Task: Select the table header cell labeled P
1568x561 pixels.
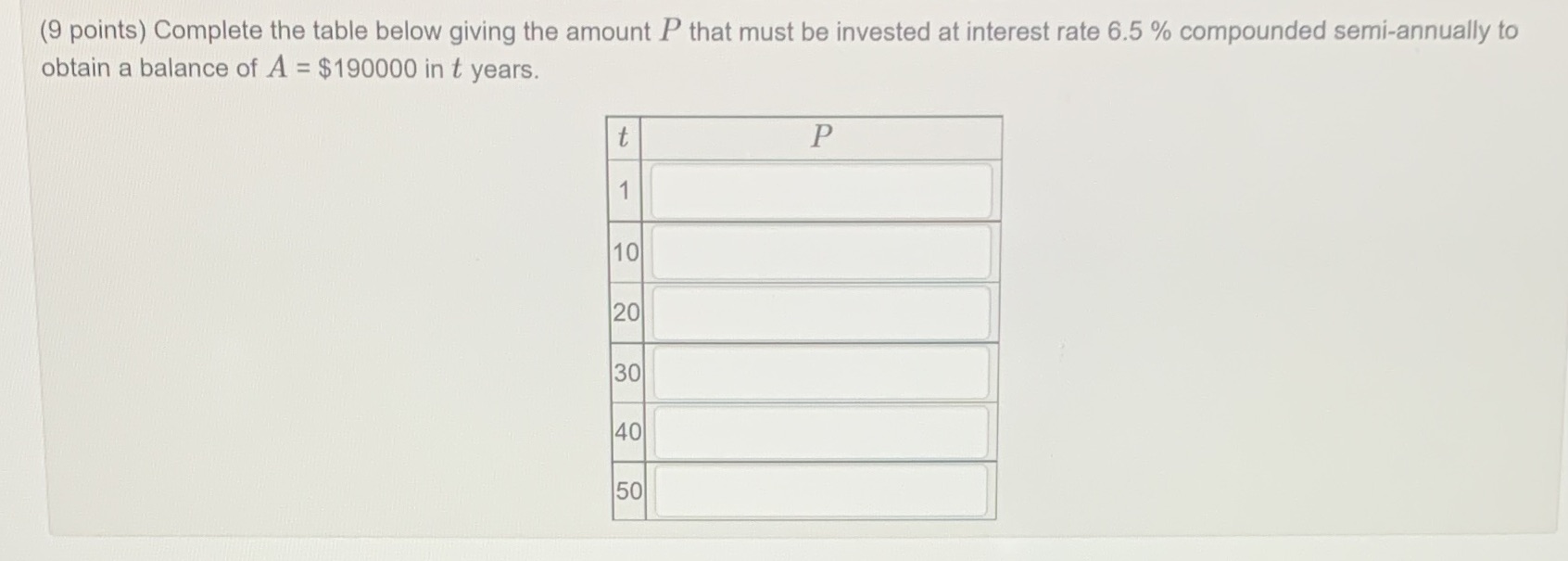Action: 821,137
